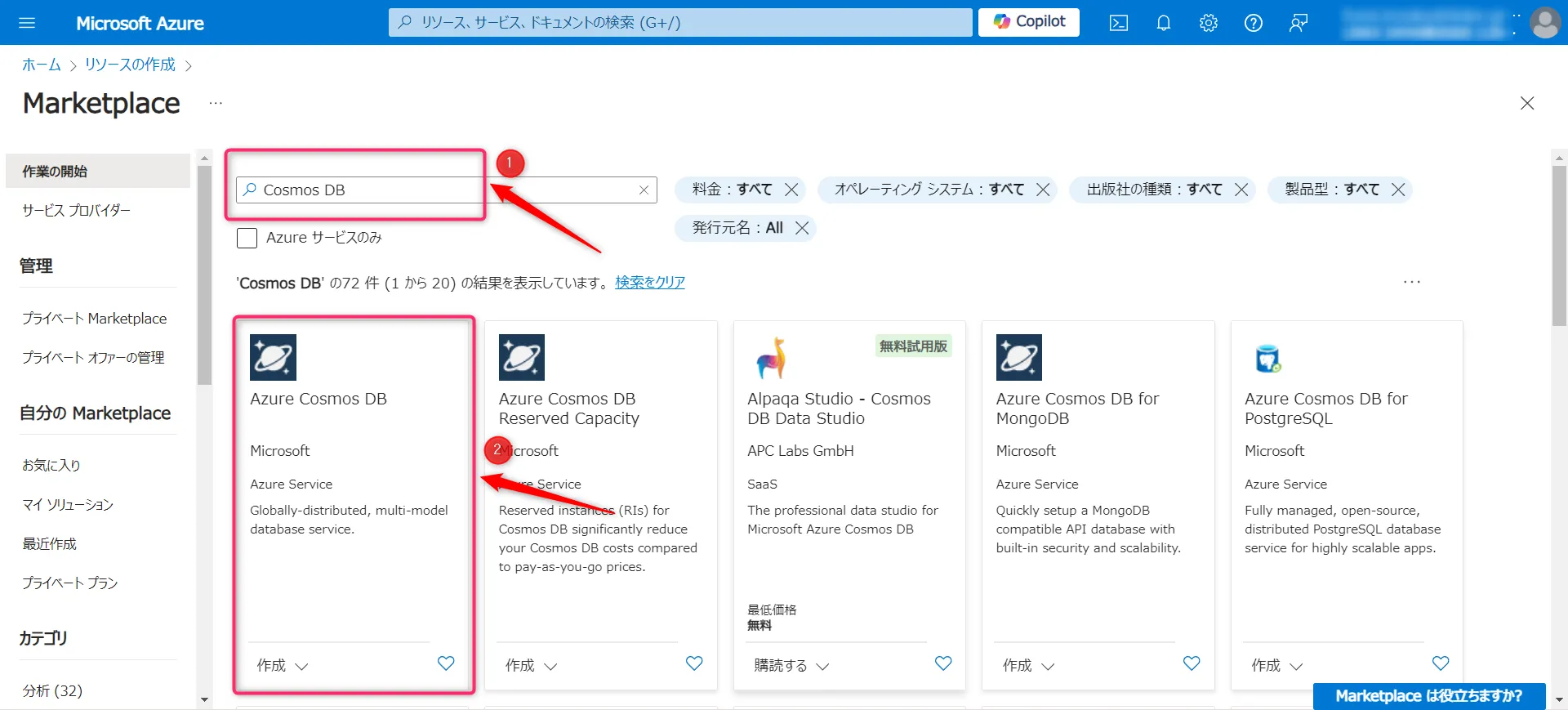
Task: Click the Azure Cosmos DB card icon
Action: click(x=273, y=357)
